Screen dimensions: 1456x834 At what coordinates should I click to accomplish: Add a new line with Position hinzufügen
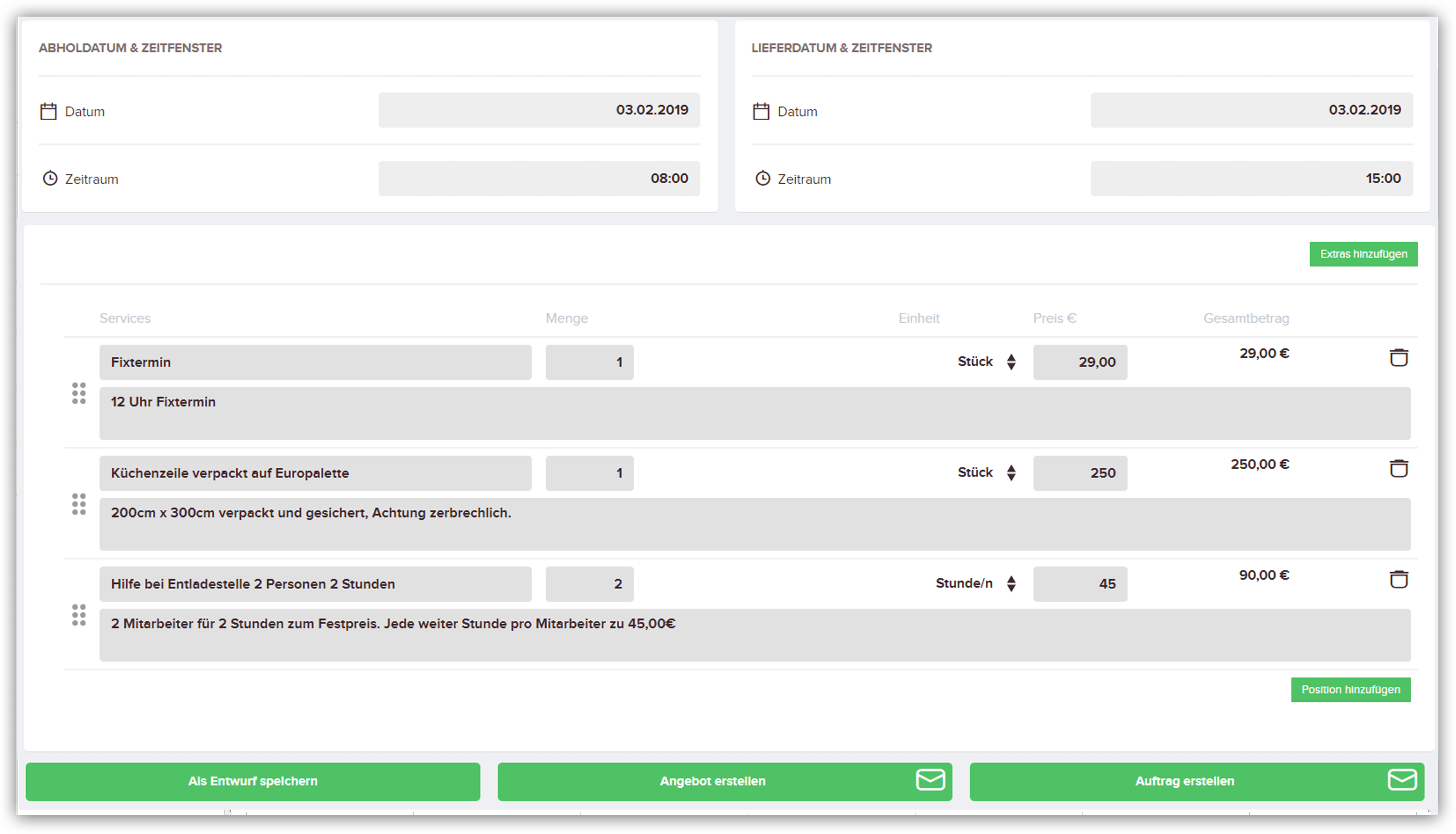(1350, 690)
